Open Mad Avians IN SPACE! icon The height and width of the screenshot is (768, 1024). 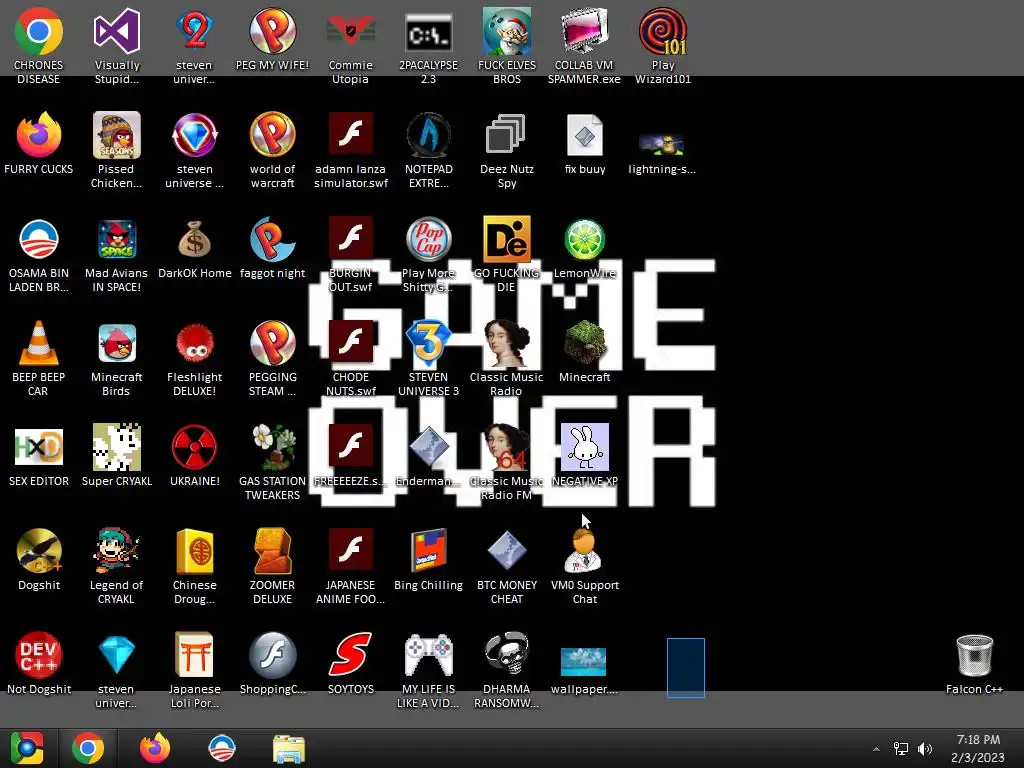116,239
